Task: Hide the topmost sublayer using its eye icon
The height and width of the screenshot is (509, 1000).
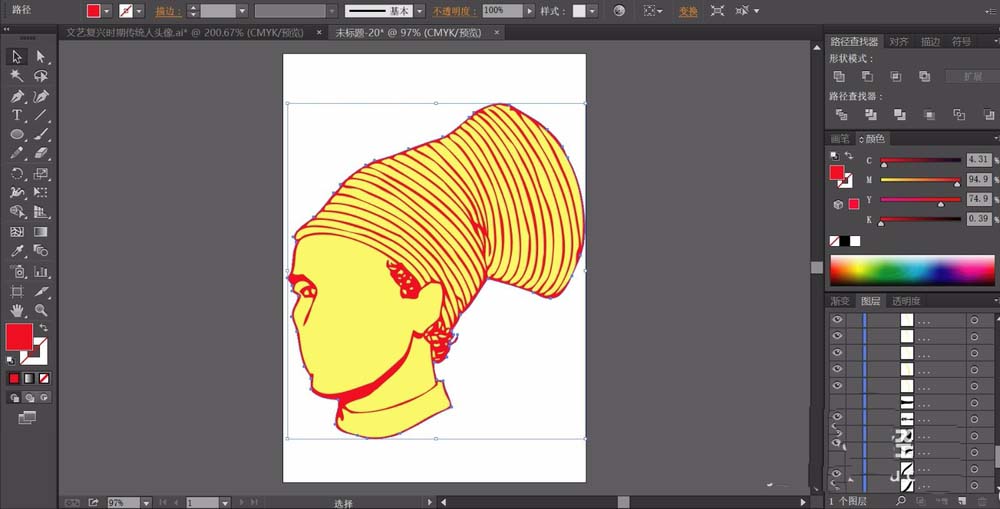Action: pos(837,320)
